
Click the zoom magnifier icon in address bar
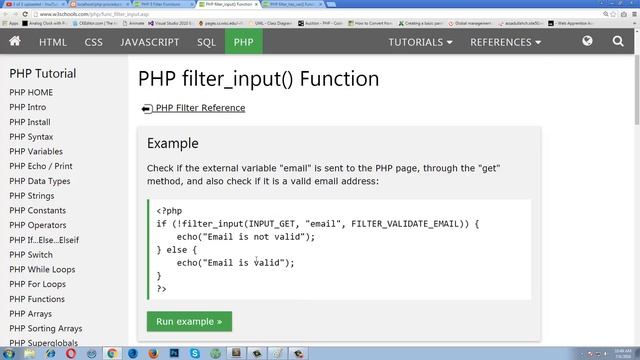tap(606, 14)
